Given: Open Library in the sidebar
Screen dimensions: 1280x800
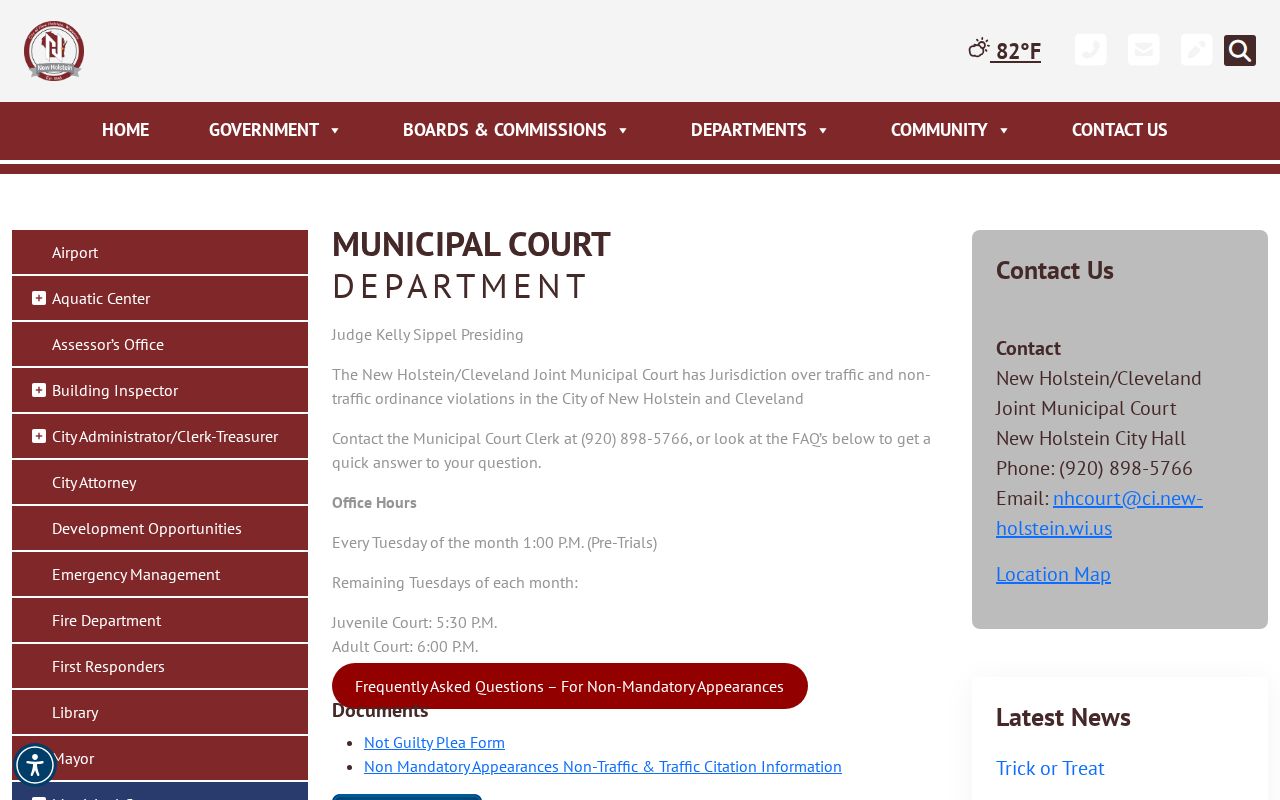Looking at the screenshot, I should 160,712.
